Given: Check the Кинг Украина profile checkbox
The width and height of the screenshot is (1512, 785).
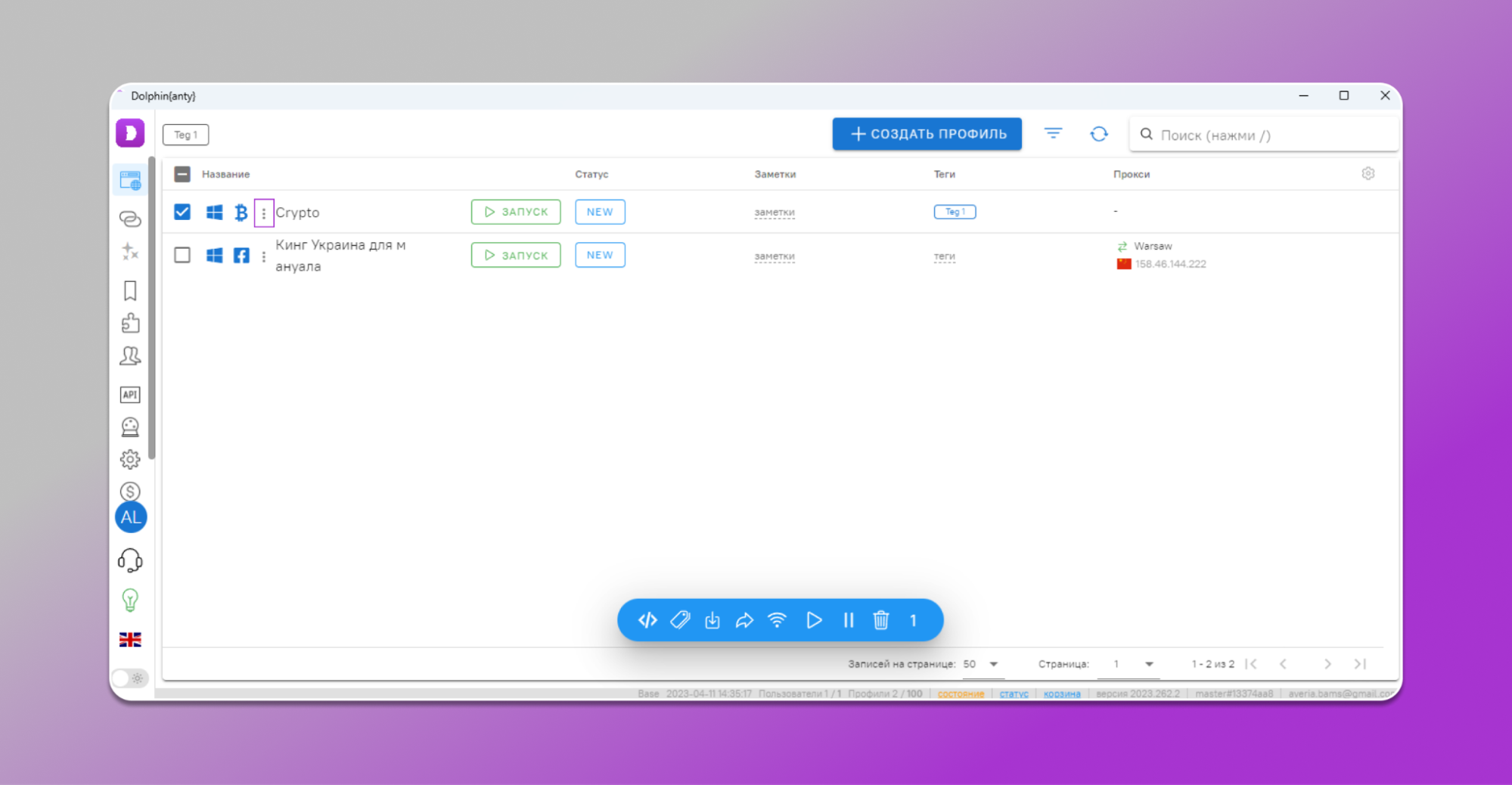Looking at the screenshot, I should click(182, 255).
